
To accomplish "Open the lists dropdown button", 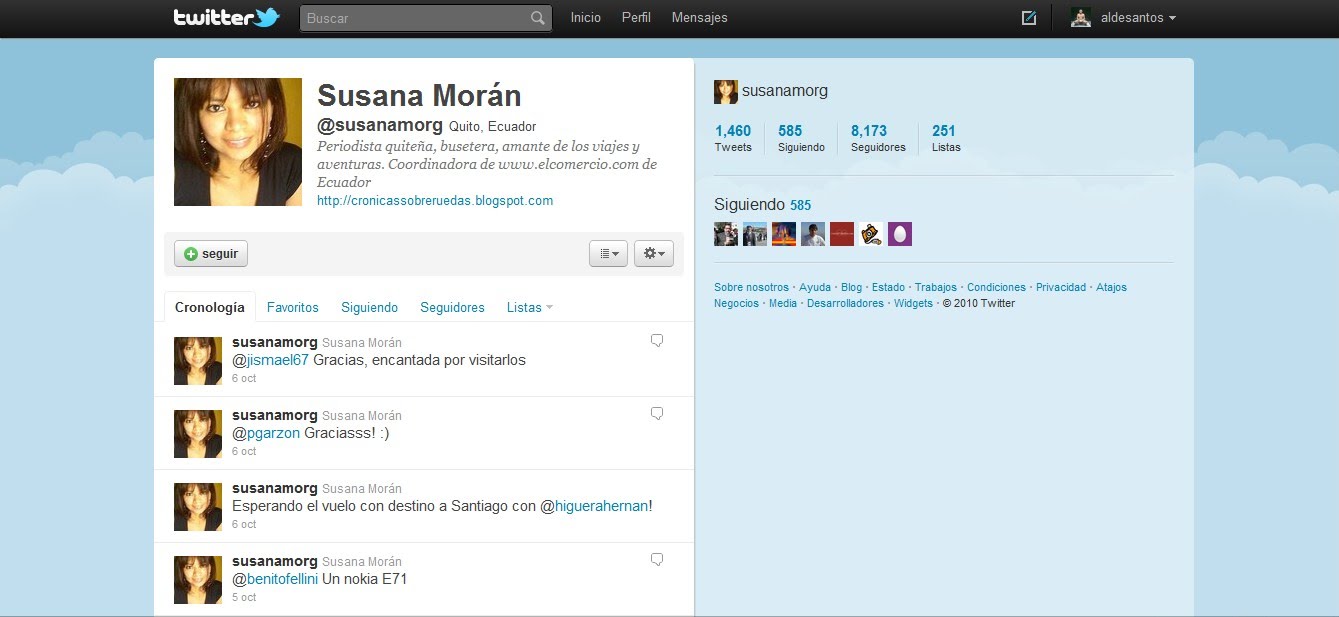I will pyautogui.click(x=608, y=254).
